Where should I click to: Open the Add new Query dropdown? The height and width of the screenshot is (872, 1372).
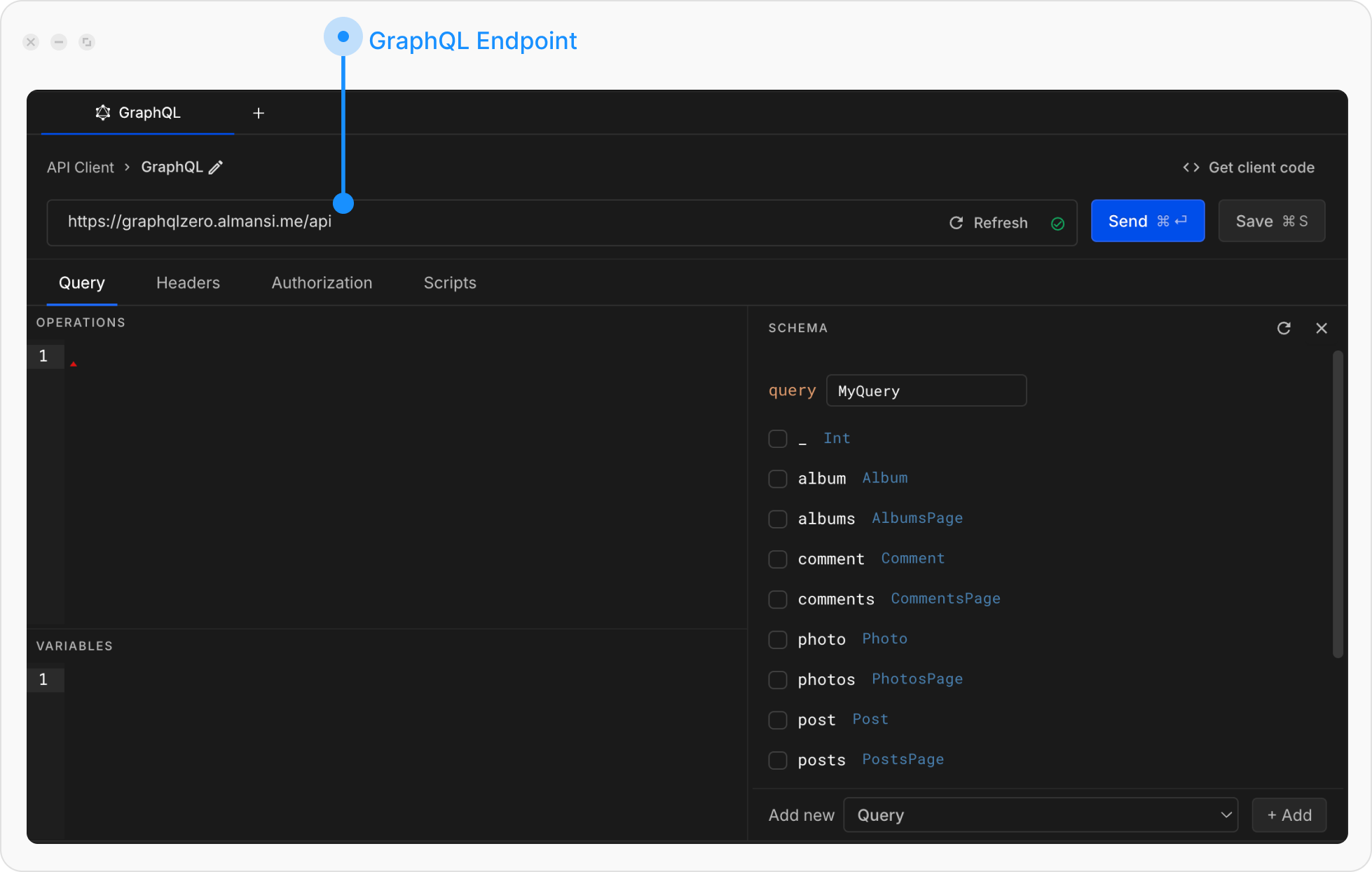(1041, 815)
